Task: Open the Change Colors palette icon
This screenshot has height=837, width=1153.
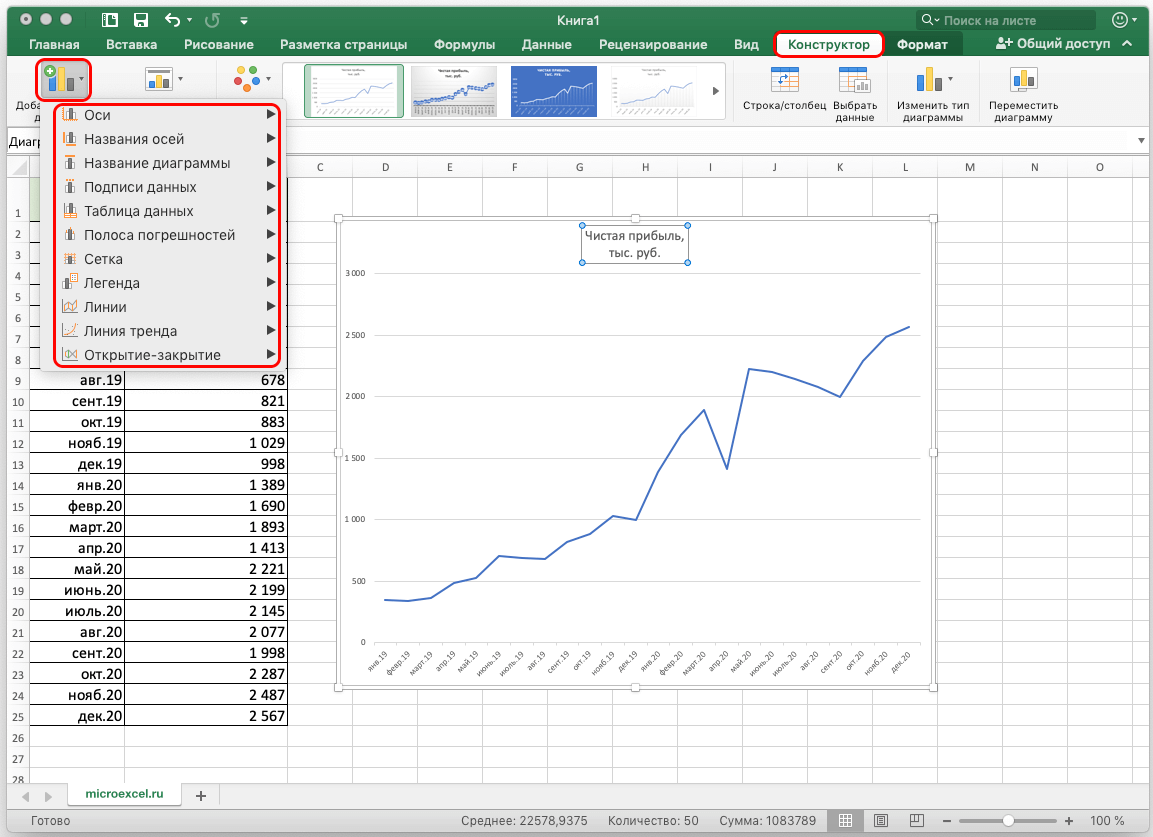Action: (x=247, y=79)
